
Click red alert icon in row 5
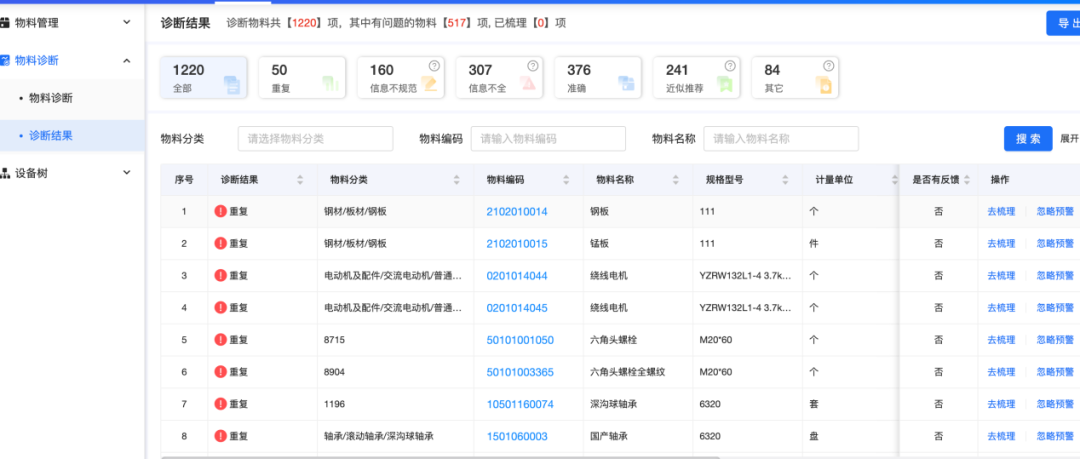tap(220, 340)
